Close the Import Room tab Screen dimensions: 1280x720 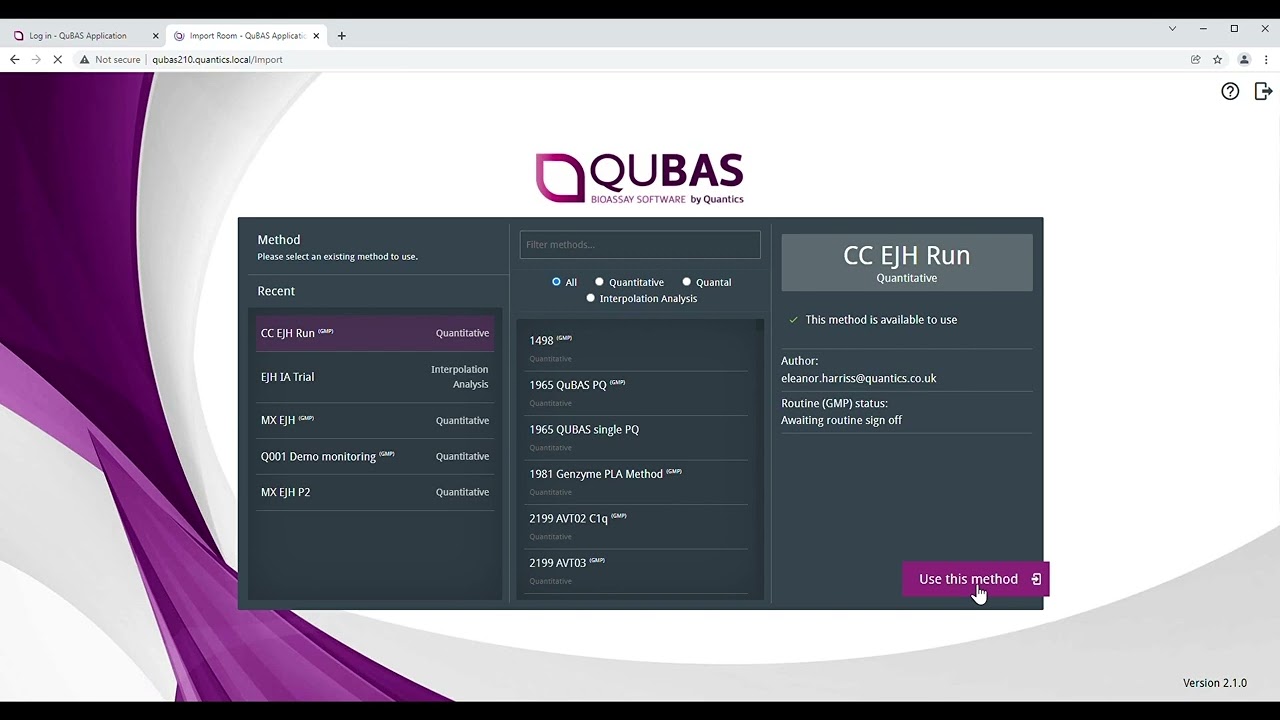[316, 35]
